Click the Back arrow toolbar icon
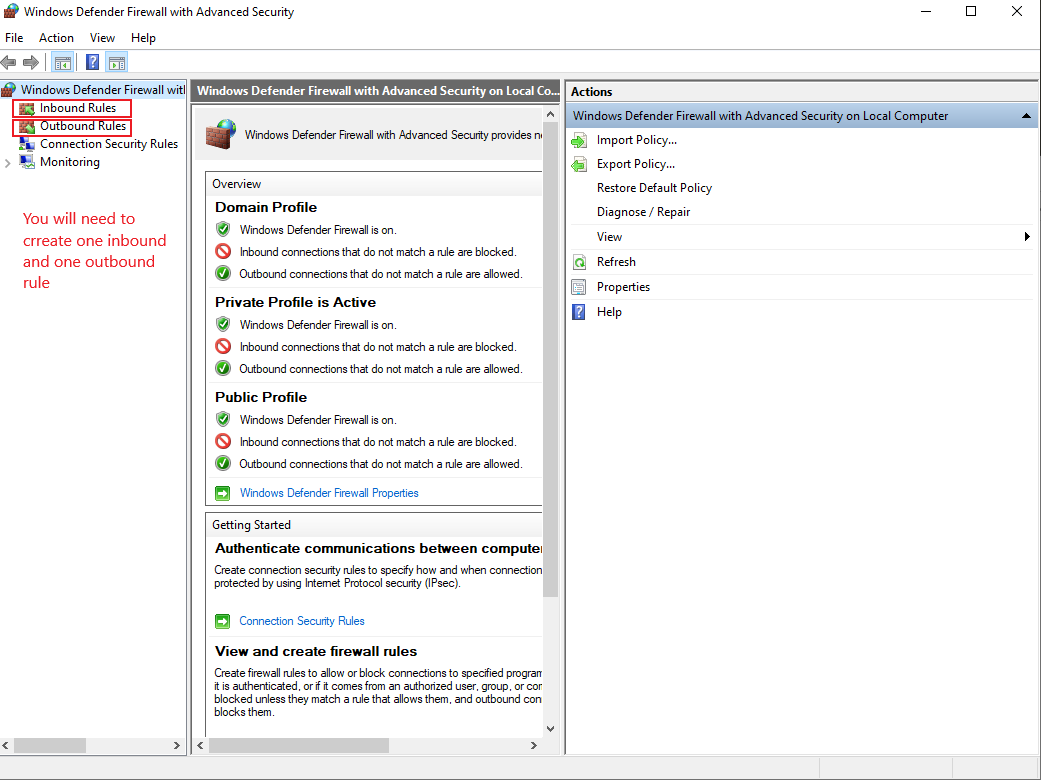1041x780 pixels. (9, 63)
